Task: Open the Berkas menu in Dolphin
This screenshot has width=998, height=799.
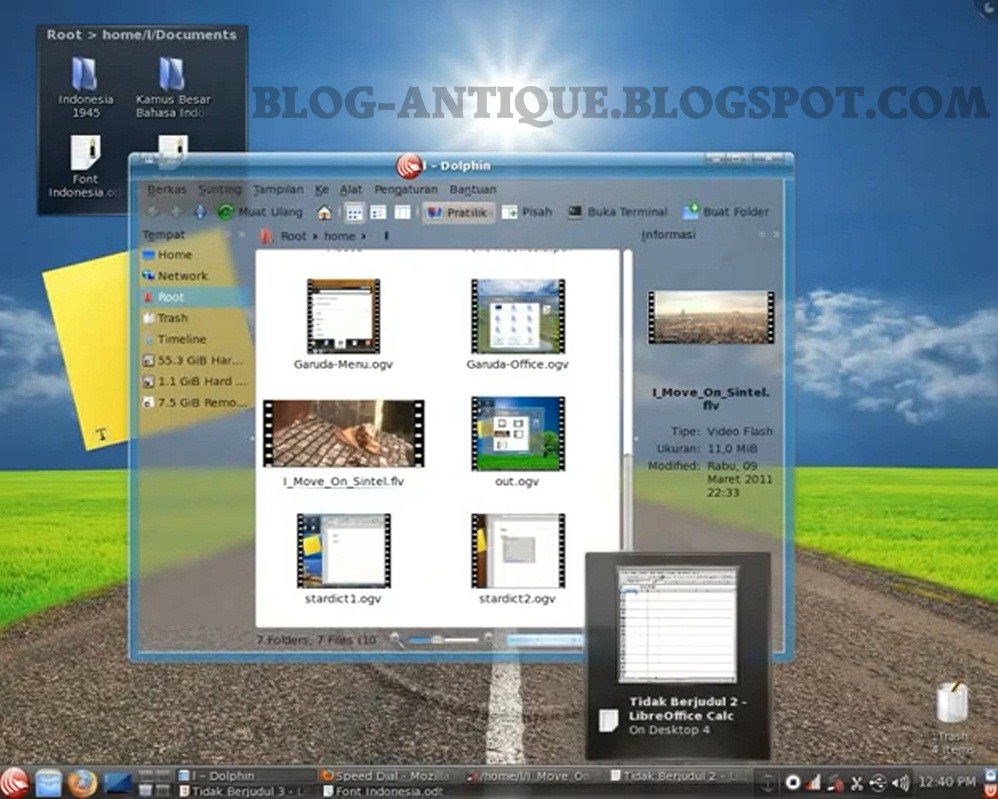Action: click(167, 189)
